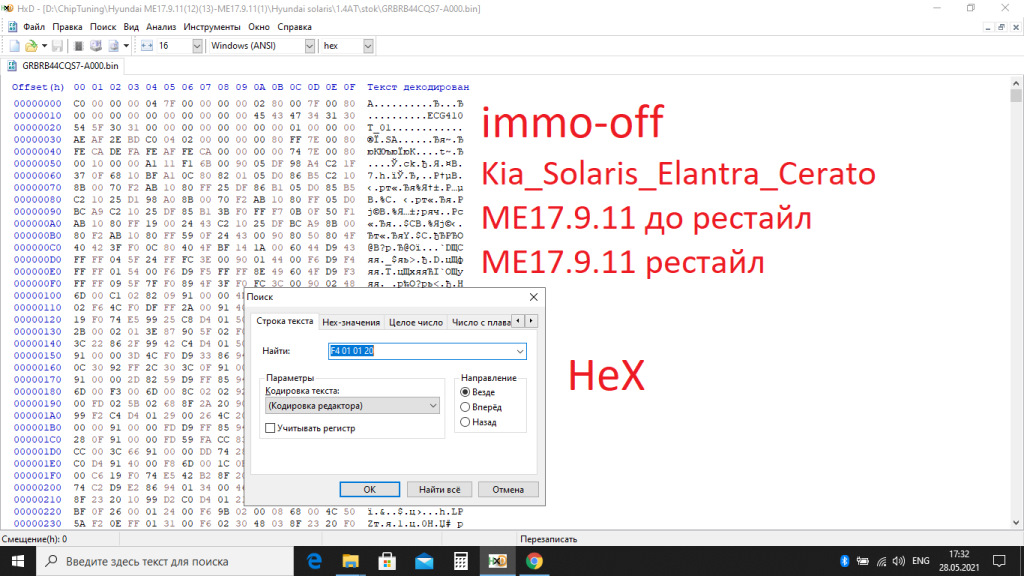This screenshot has width=1024, height=576.
Task: Click the Отмена button
Action: [508, 489]
